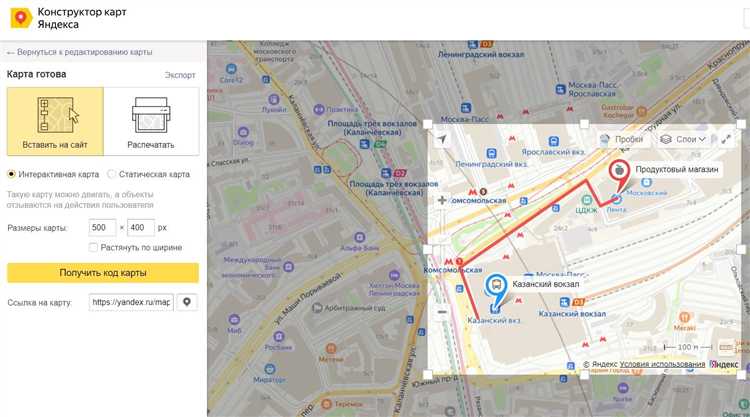Click the Ссылка на карту URL field
The width and height of the screenshot is (750, 417).
coord(131,302)
